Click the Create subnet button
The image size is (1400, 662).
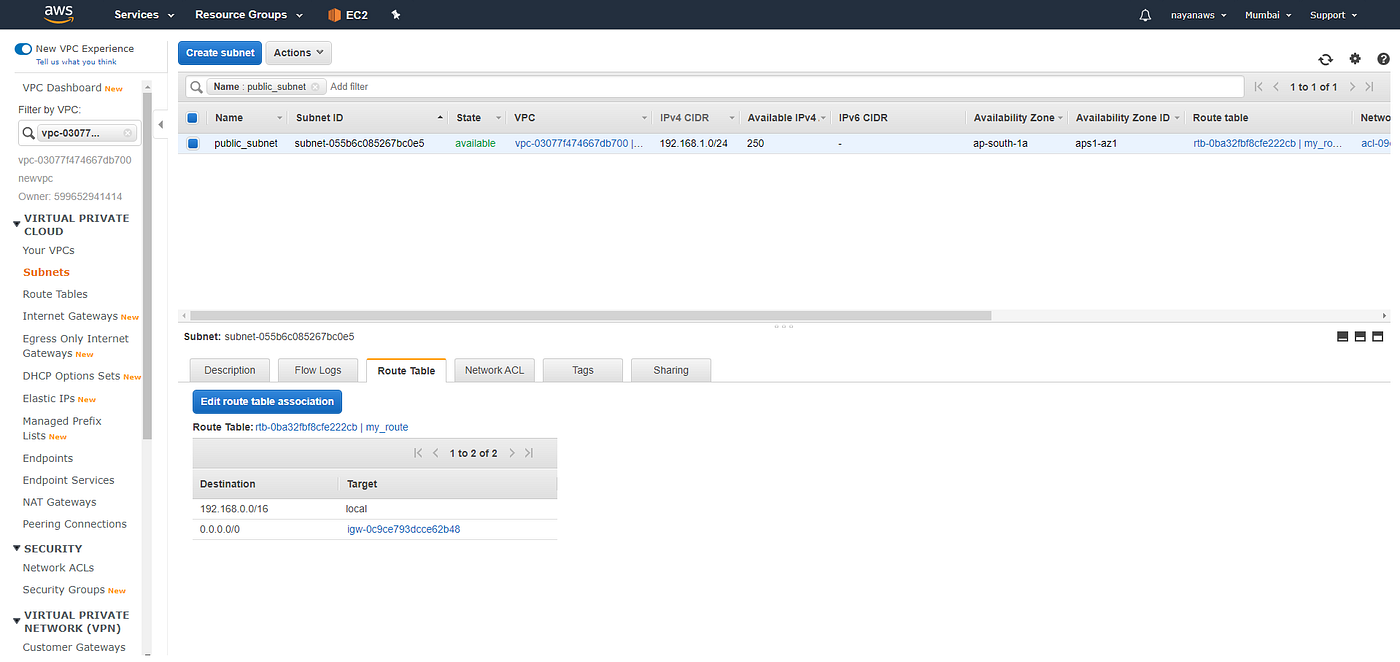click(219, 52)
